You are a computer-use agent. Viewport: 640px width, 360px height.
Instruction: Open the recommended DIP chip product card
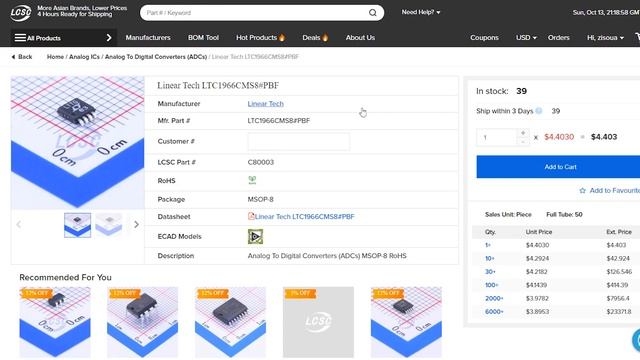[142, 322]
